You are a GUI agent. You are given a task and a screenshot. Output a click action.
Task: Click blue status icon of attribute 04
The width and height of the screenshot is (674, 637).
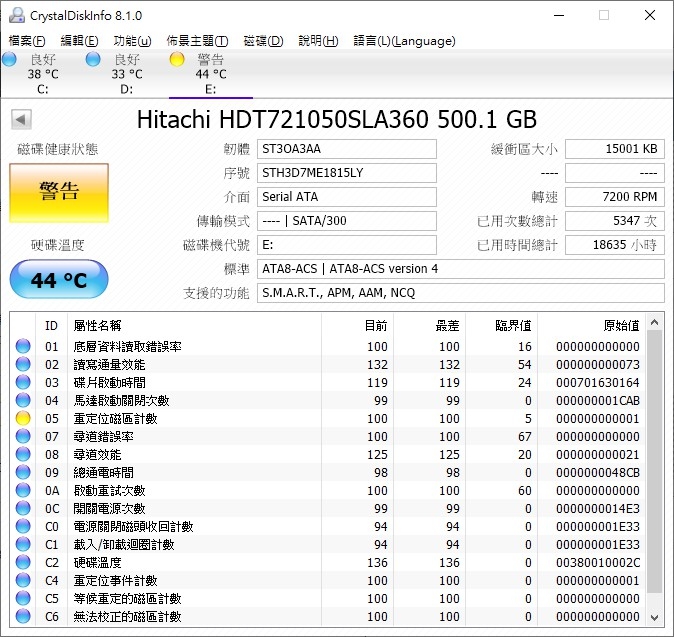tap(23, 401)
